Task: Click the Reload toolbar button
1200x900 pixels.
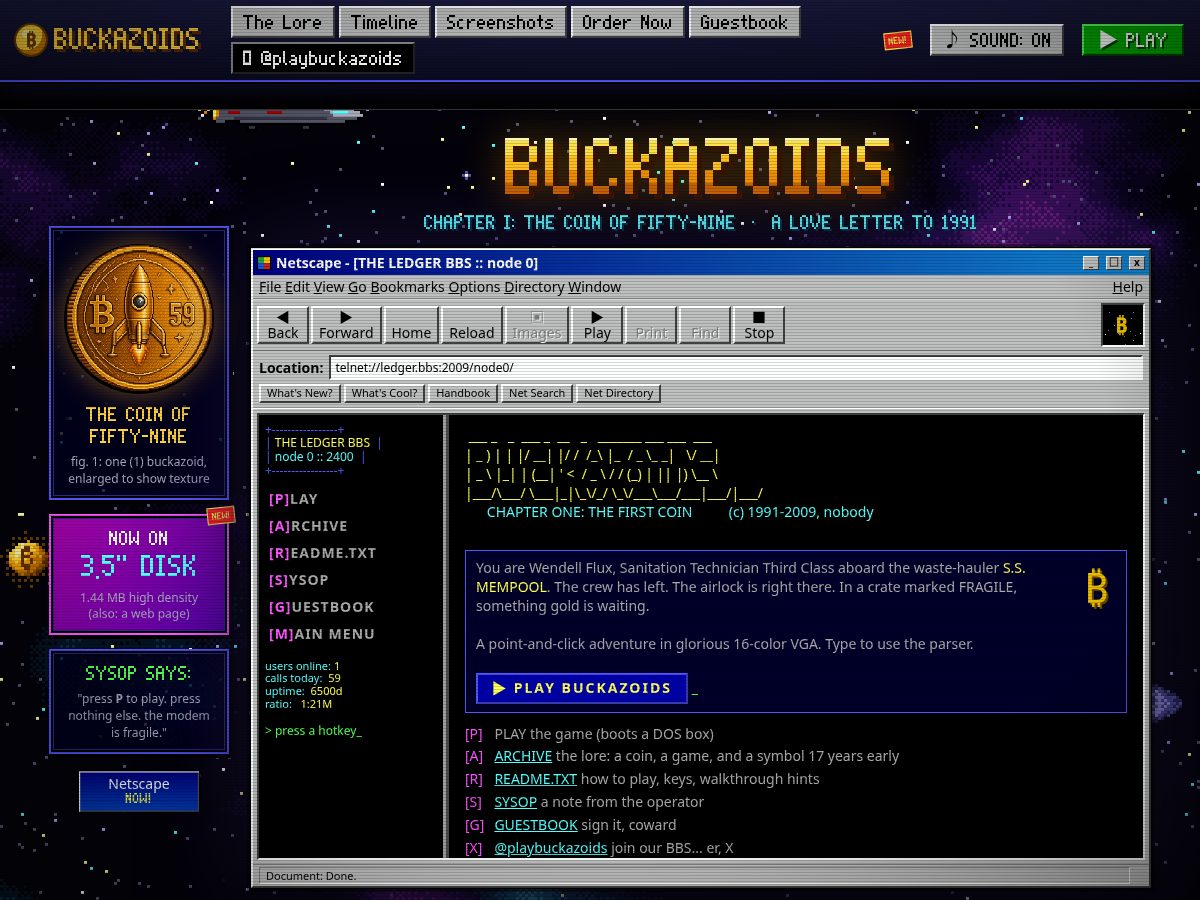Action: point(472,324)
